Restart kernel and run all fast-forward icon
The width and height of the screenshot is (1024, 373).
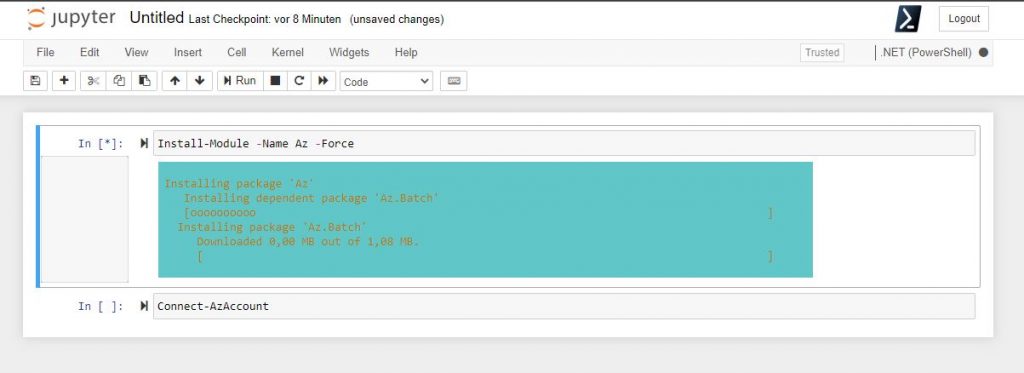click(x=323, y=81)
